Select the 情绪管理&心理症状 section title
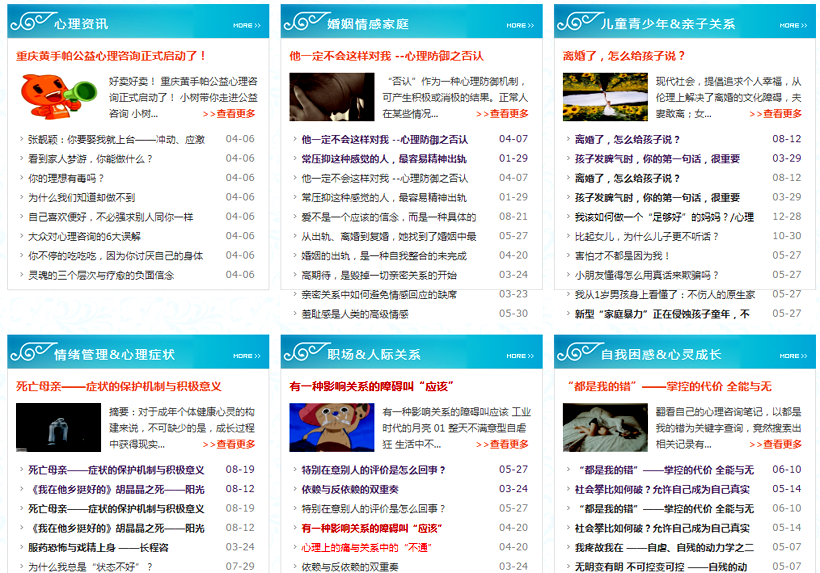Screen dimensions: 820x573 click(114, 354)
